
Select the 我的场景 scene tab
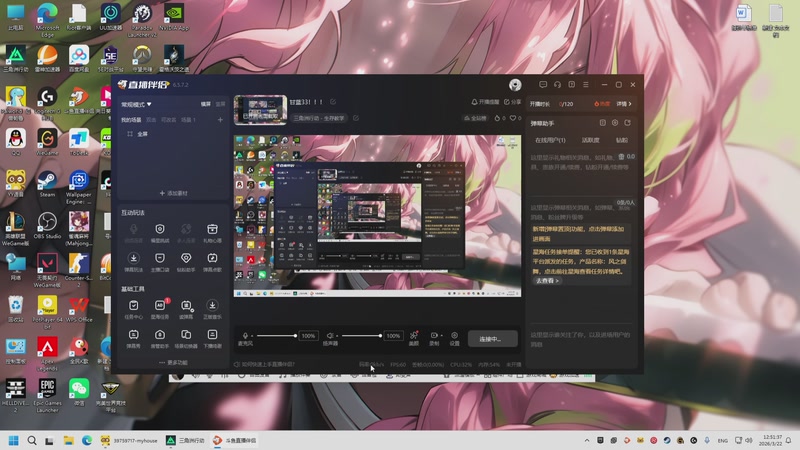[x=131, y=120]
